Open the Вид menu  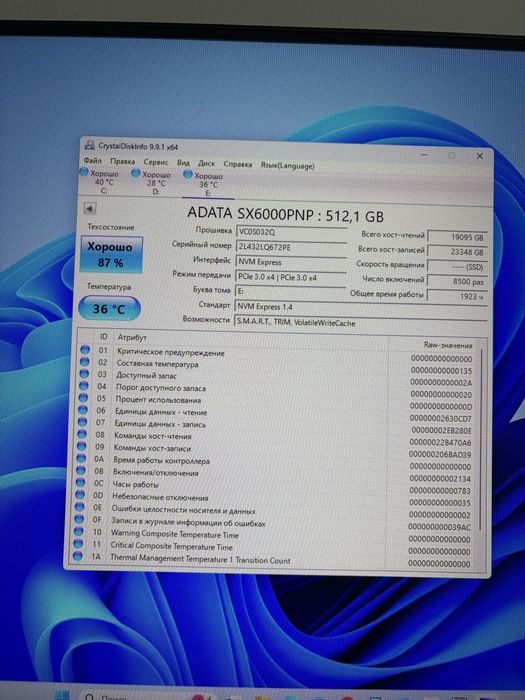(183, 162)
